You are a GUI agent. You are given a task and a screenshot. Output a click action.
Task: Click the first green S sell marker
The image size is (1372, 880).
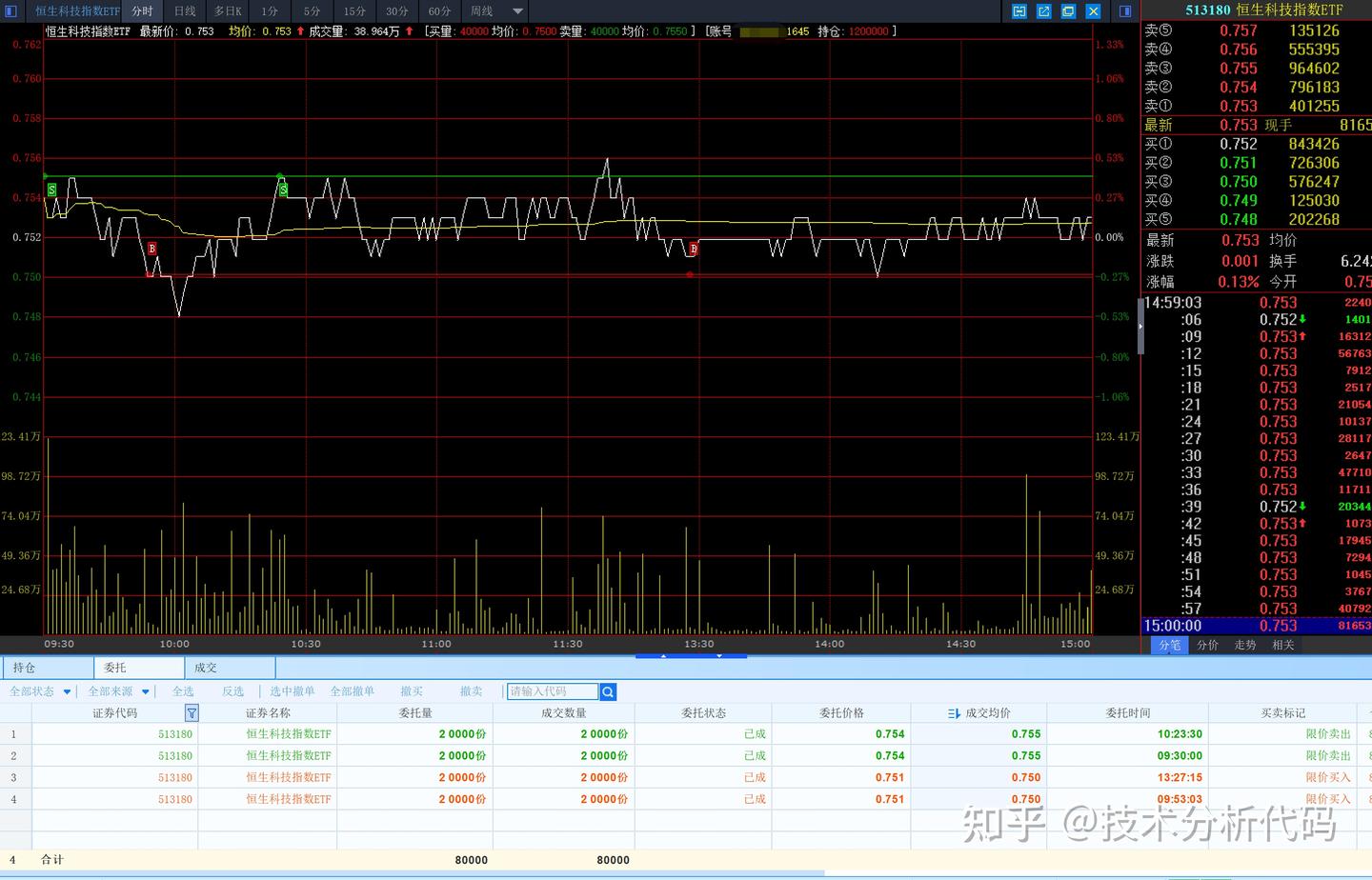pyautogui.click(x=51, y=190)
